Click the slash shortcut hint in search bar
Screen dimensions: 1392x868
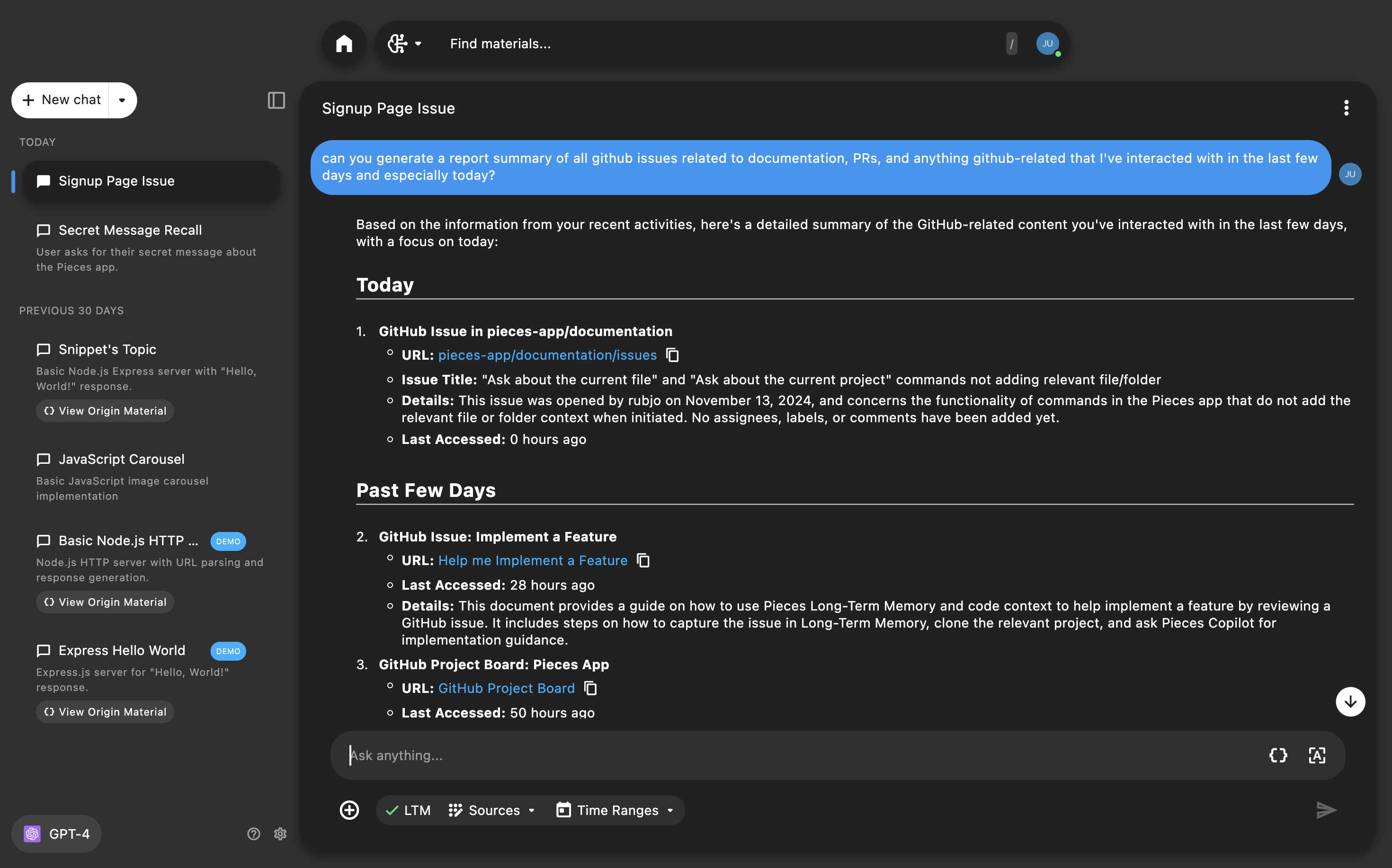point(1011,44)
